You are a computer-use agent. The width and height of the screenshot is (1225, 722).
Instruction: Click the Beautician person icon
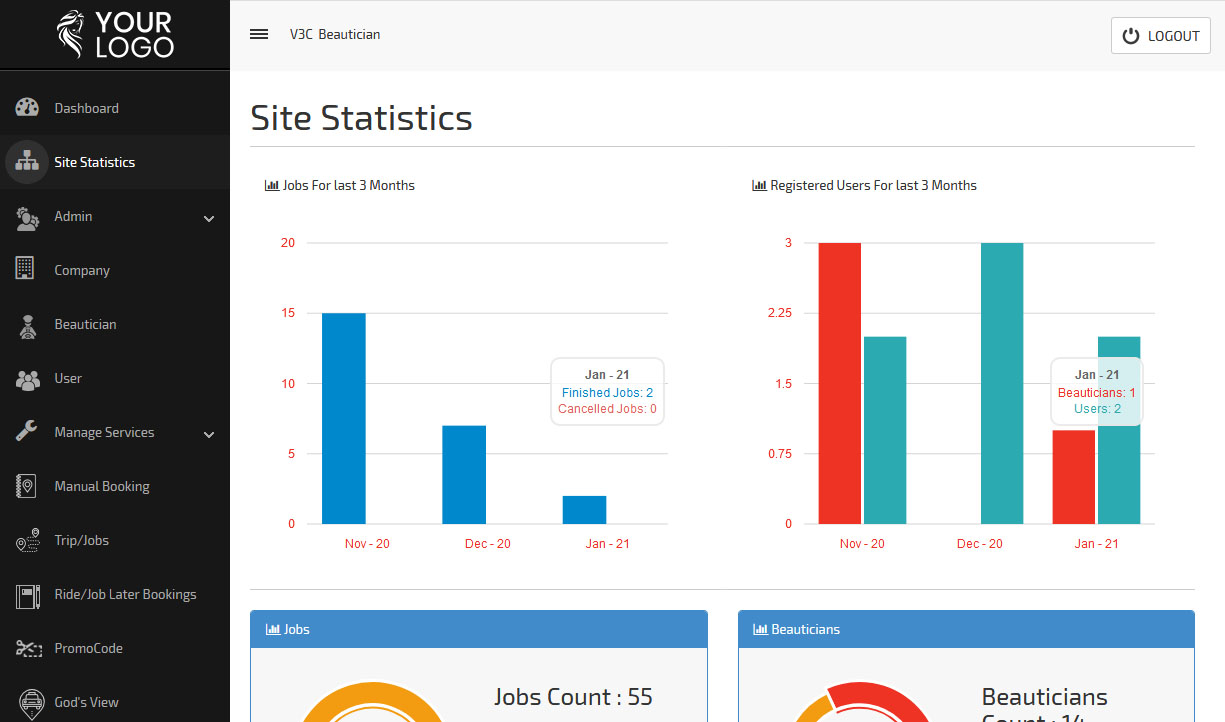pos(27,325)
